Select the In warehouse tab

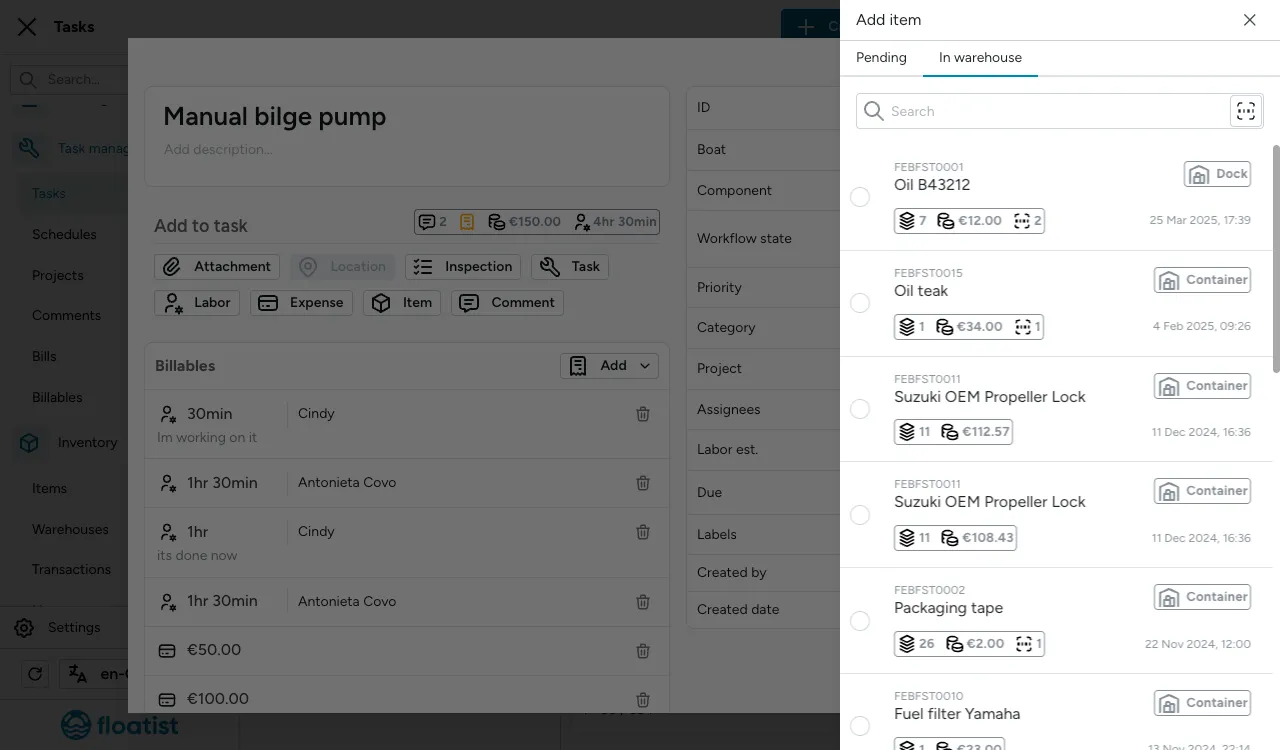point(980,58)
